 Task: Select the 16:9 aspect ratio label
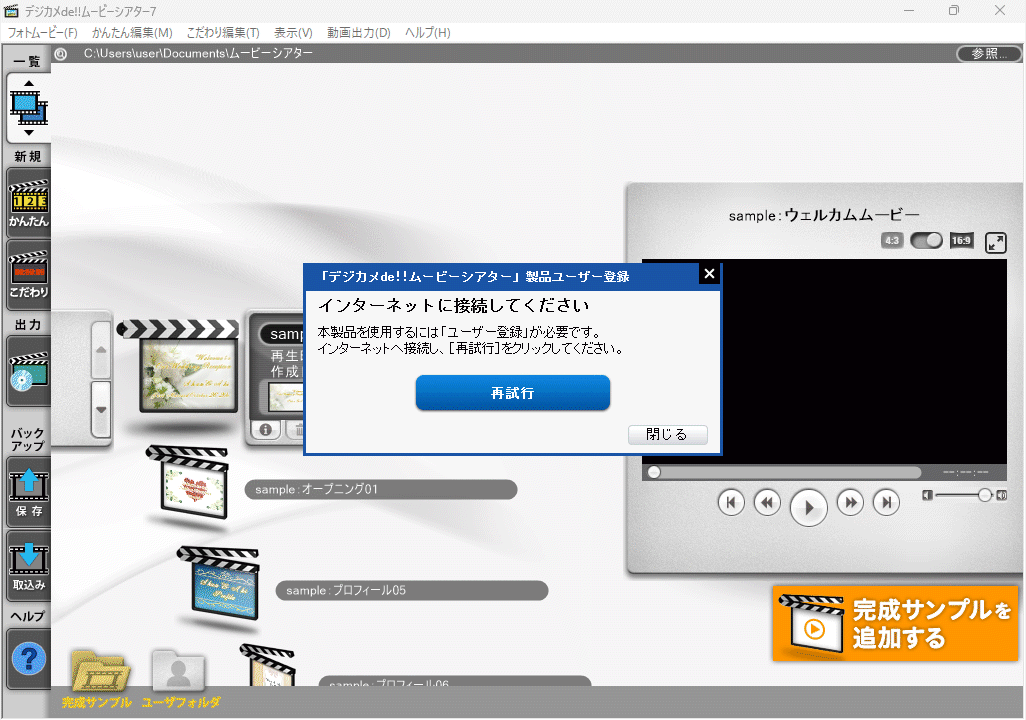coord(961,240)
